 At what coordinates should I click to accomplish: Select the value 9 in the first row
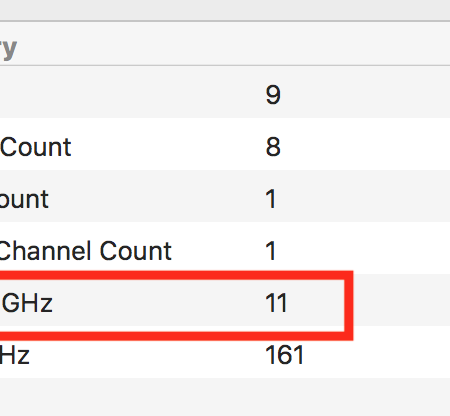[273, 95]
